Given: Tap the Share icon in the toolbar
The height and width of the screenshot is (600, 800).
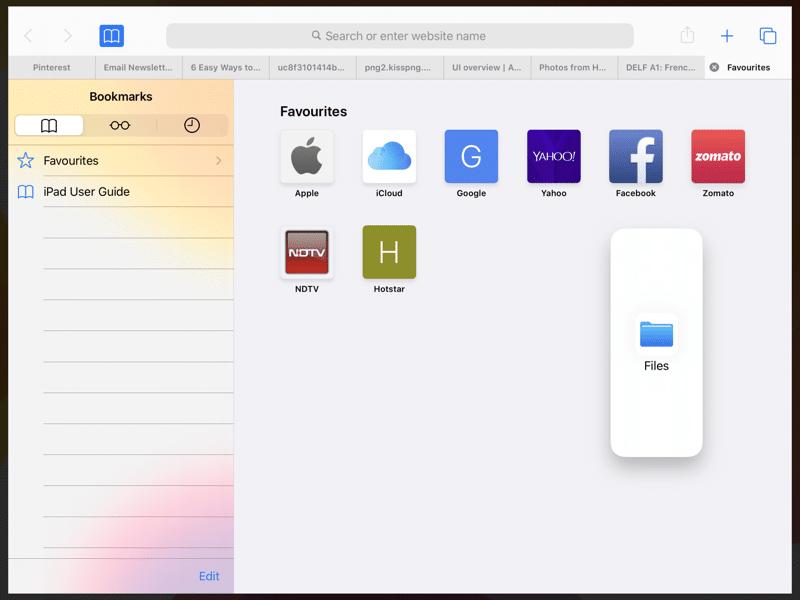Looking at the screenshot, I should [688, 34].
